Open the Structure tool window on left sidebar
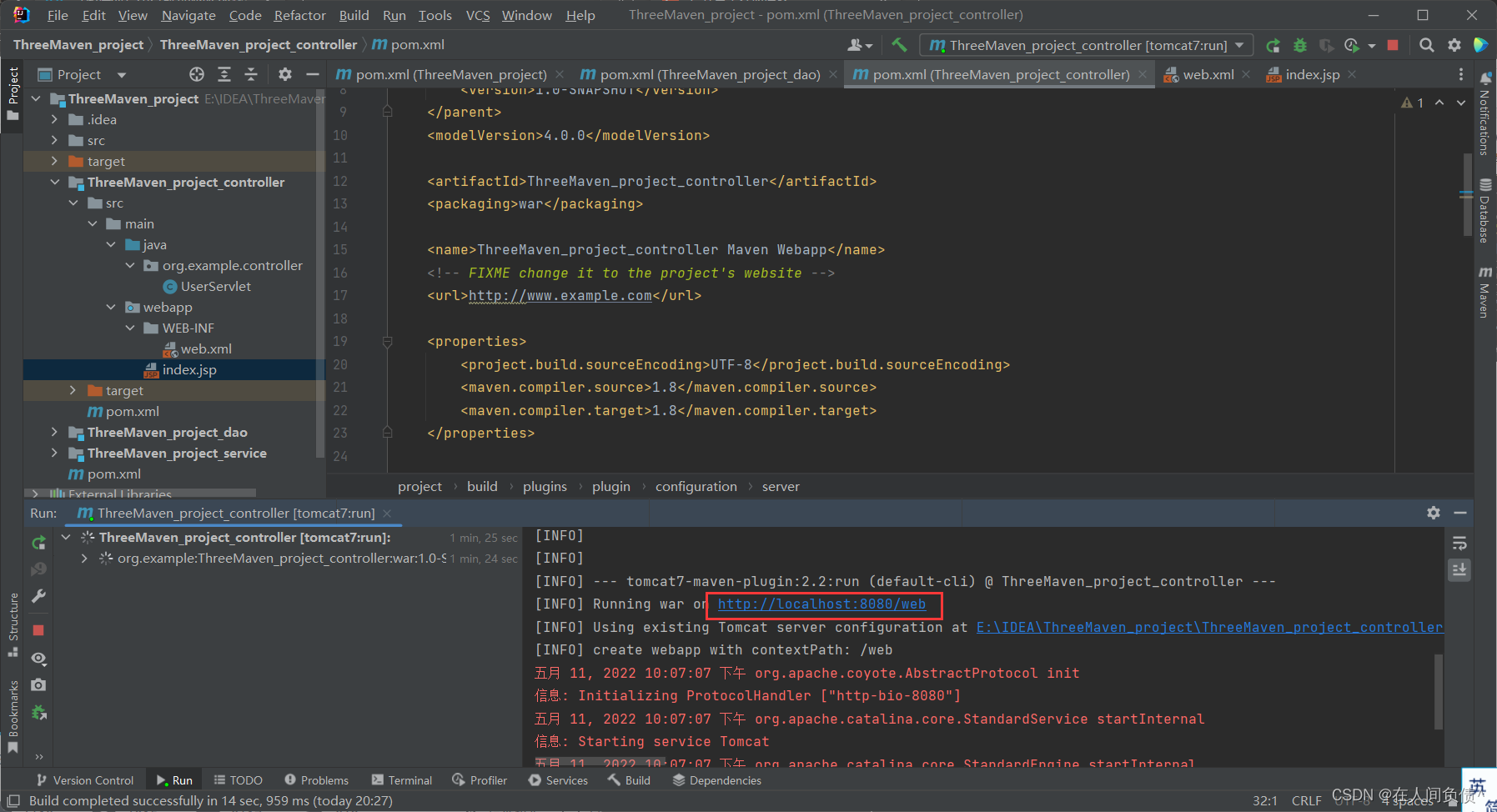The width and height of the screenshot is (1497, 812). click(x=13, y=624)
